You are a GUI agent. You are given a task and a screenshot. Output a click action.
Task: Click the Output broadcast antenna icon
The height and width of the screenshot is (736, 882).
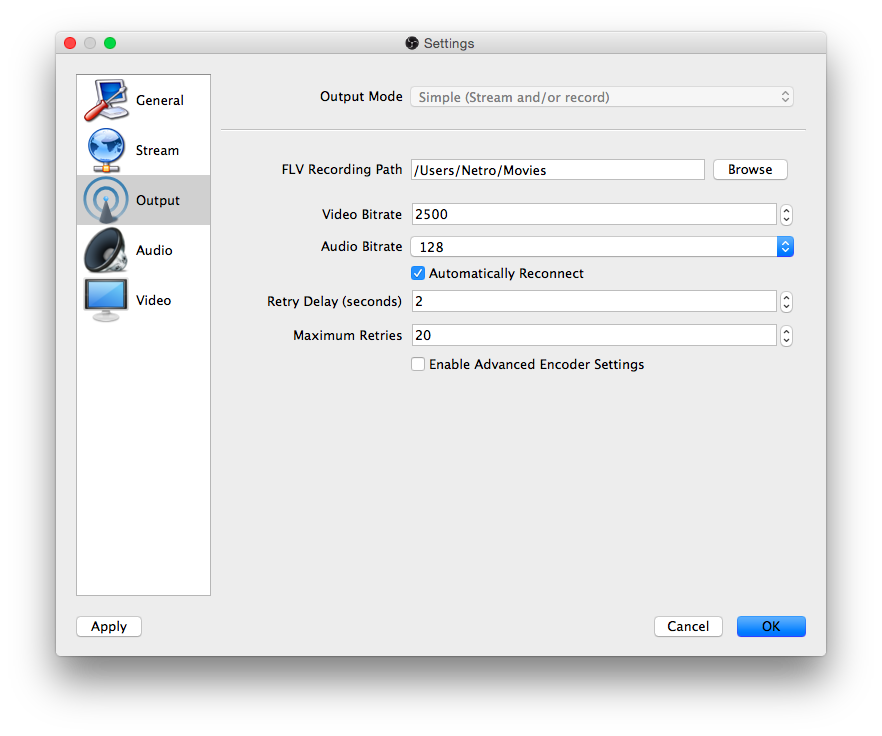106,200
